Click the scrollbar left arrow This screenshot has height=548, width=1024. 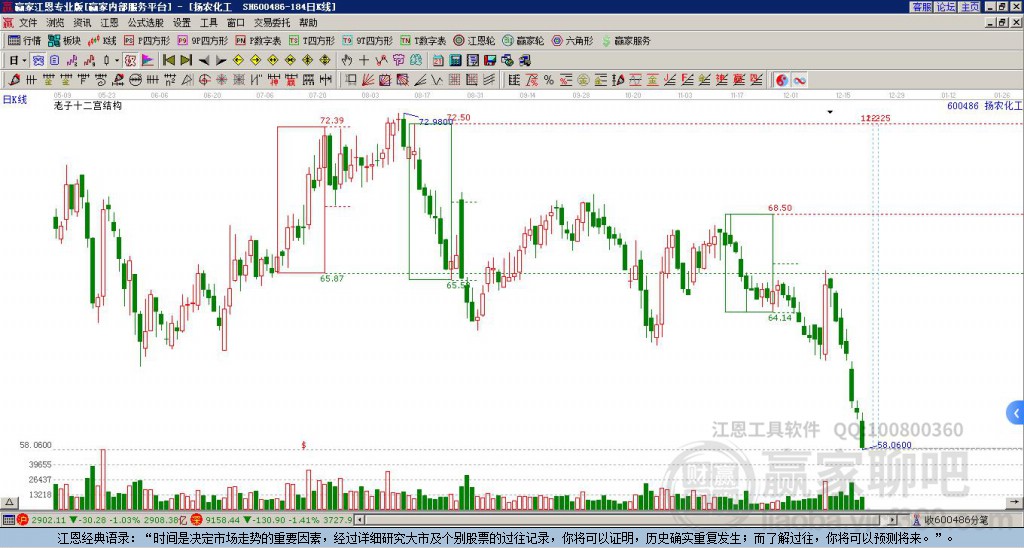[x=359, y=520]
